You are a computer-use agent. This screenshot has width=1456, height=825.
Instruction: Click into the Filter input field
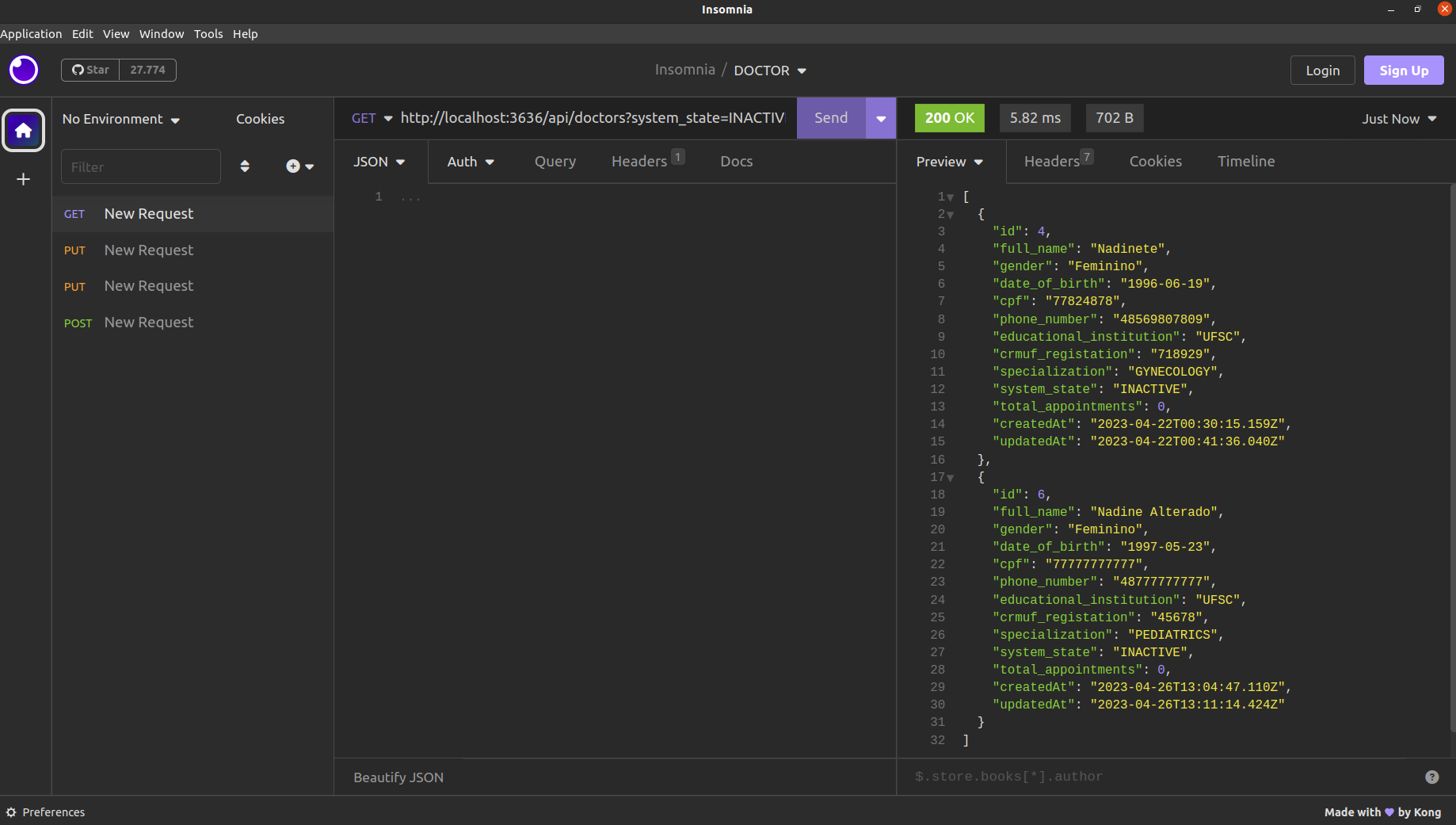click(141, 166)
